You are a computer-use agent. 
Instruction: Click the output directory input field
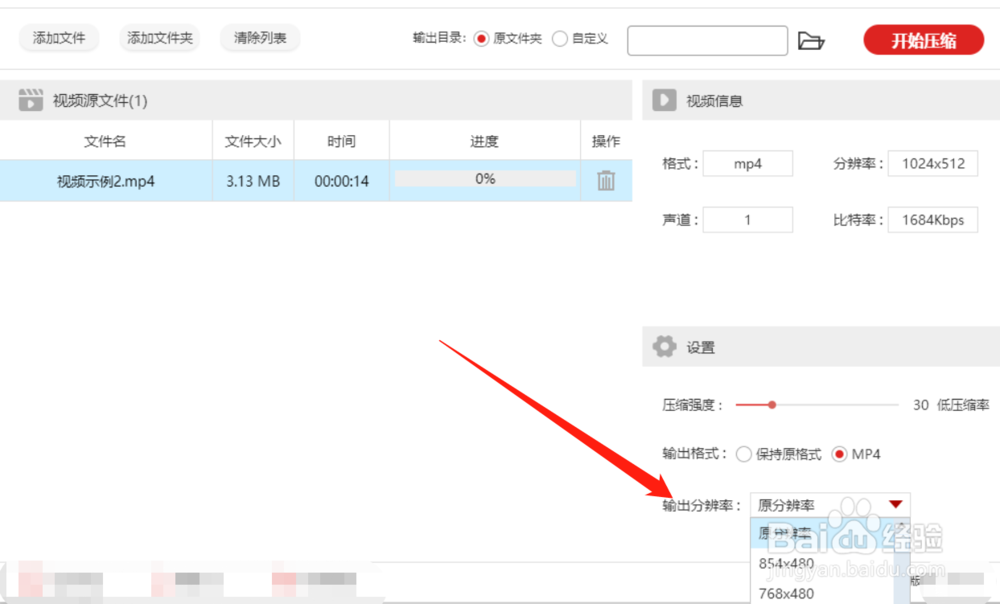coord(707,41)
